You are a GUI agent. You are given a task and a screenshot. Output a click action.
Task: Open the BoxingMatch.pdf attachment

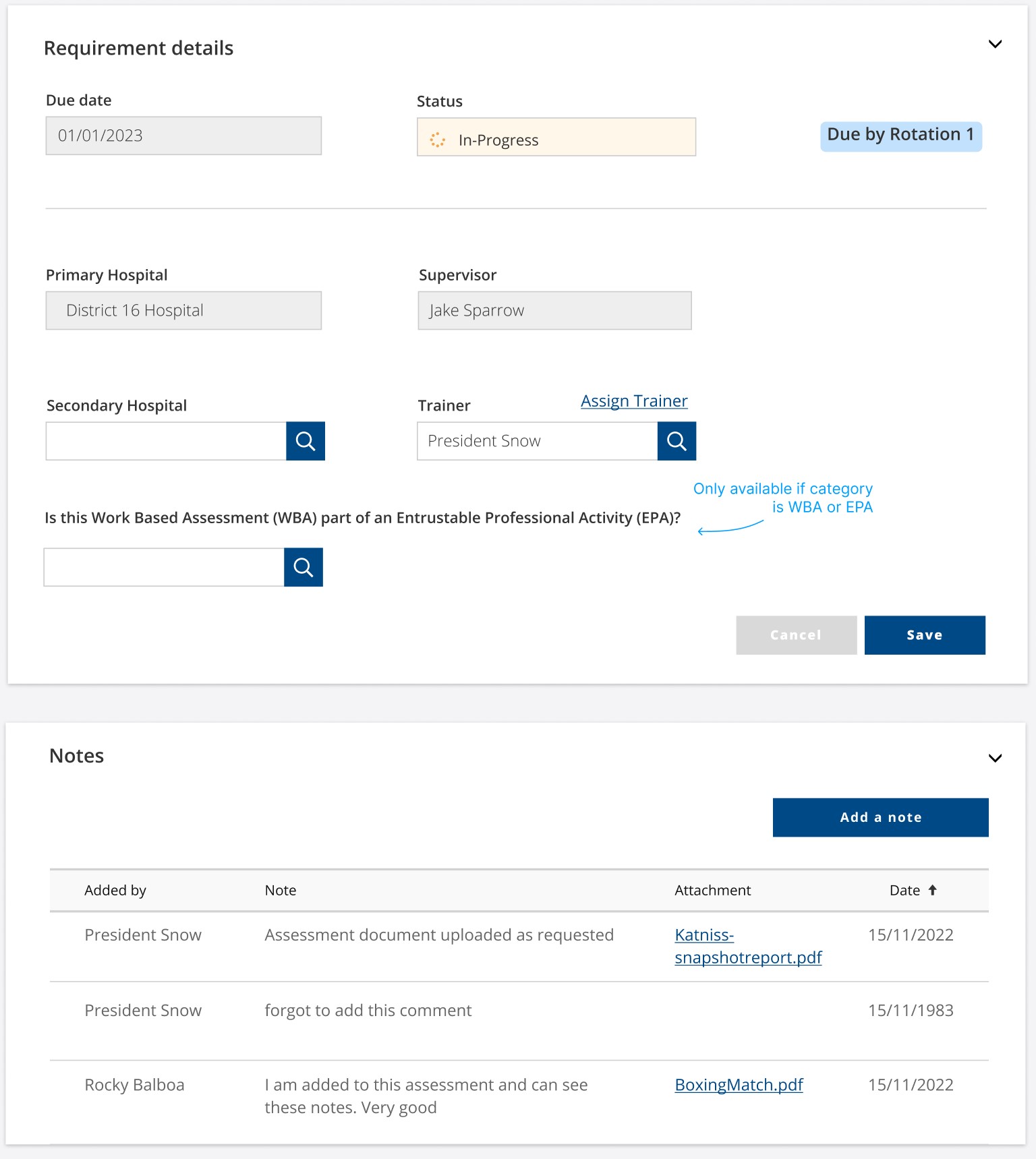[x=739, y=1085]
